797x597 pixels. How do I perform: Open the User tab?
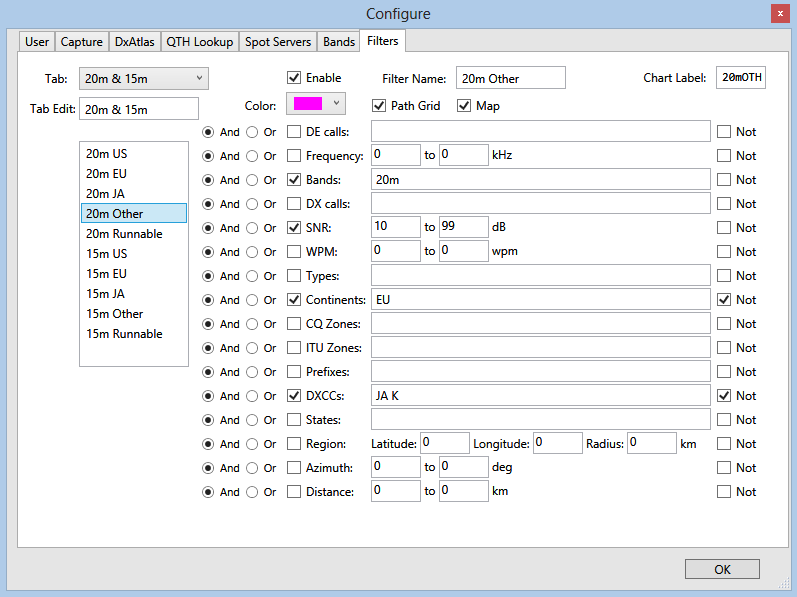coord(37,42)
